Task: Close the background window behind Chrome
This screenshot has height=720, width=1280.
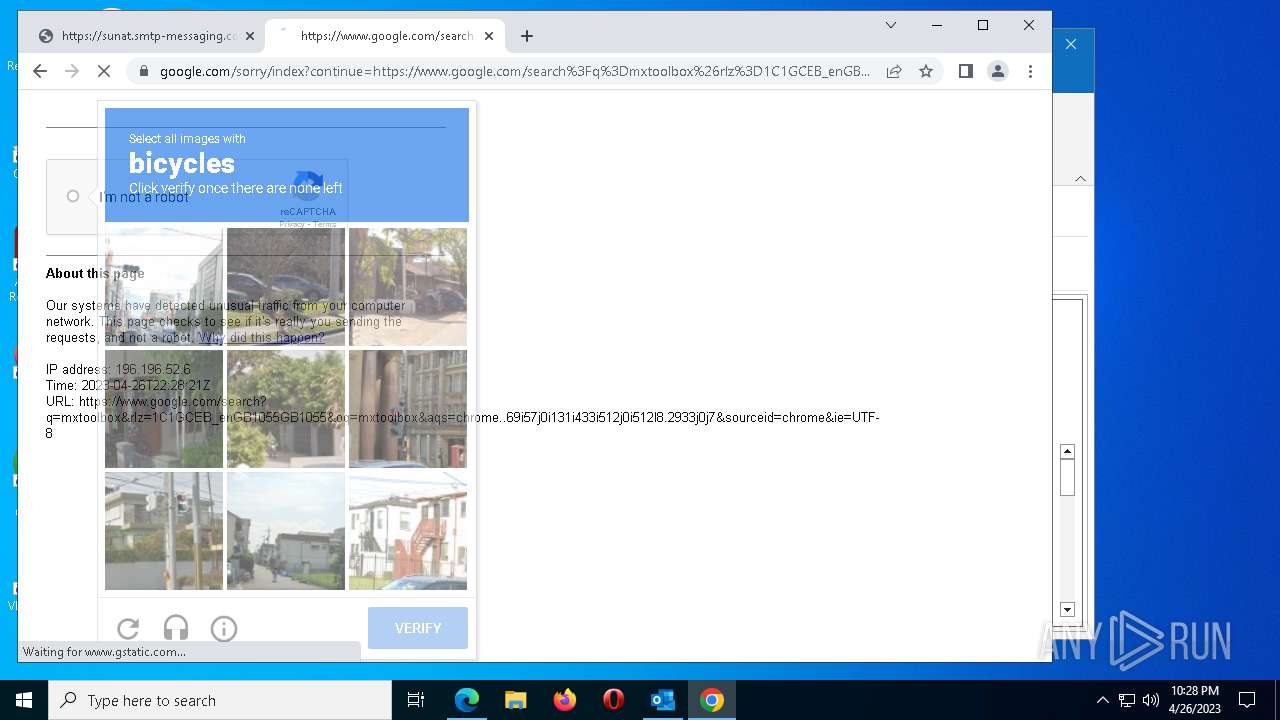Action: (x=1071, y=44)
